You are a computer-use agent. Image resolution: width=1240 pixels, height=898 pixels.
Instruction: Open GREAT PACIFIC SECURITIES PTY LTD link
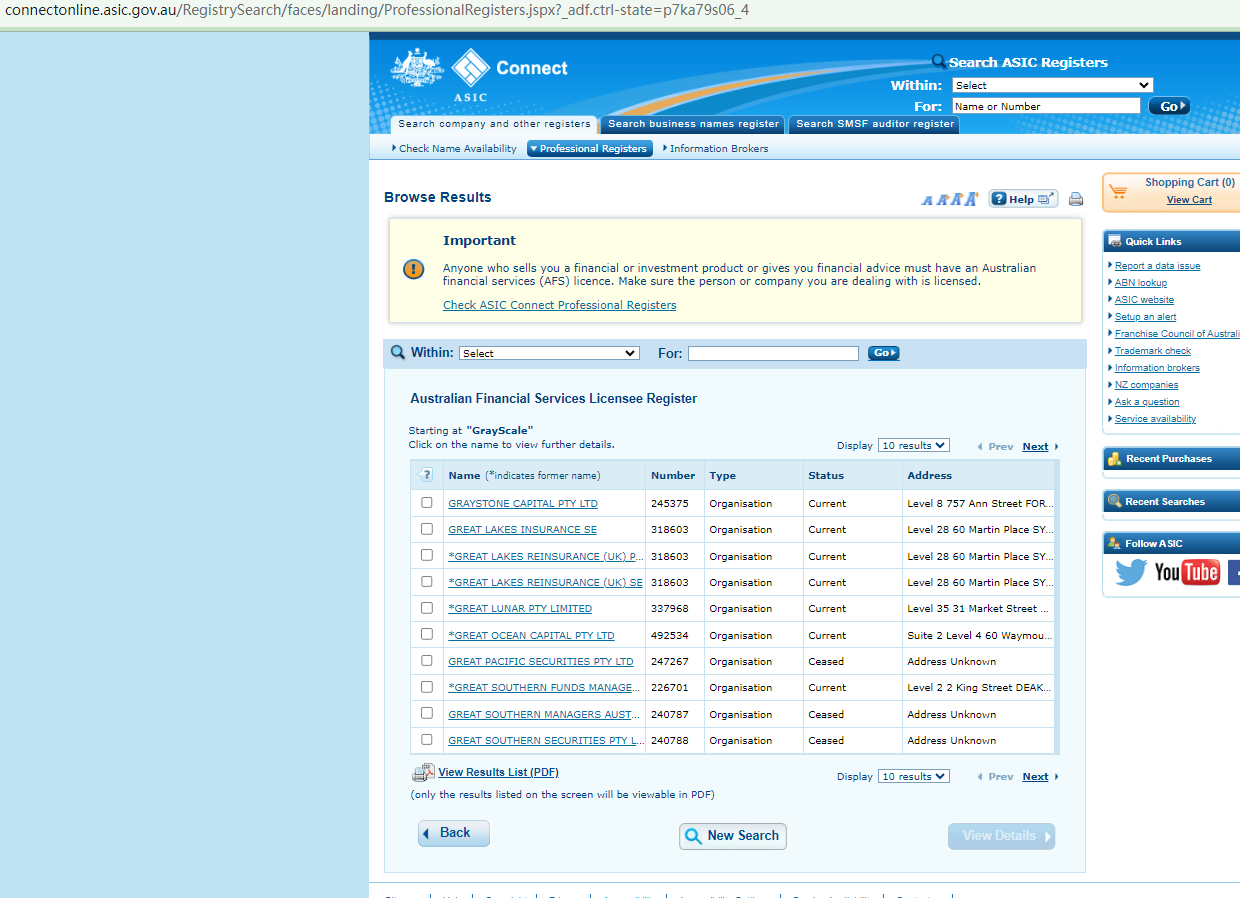541,661
